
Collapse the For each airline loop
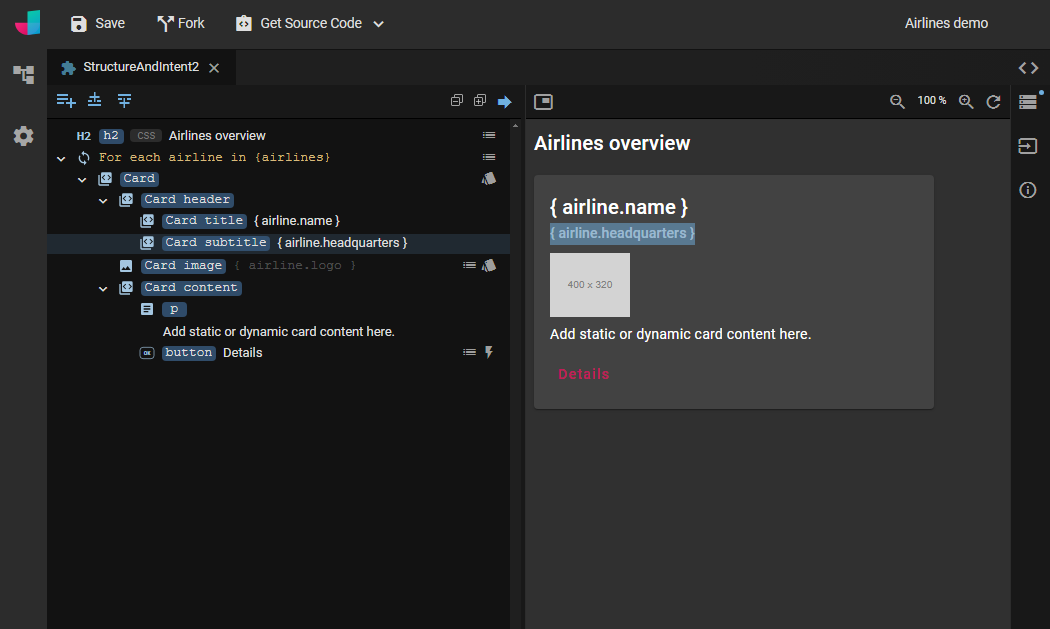coord(61,158)
